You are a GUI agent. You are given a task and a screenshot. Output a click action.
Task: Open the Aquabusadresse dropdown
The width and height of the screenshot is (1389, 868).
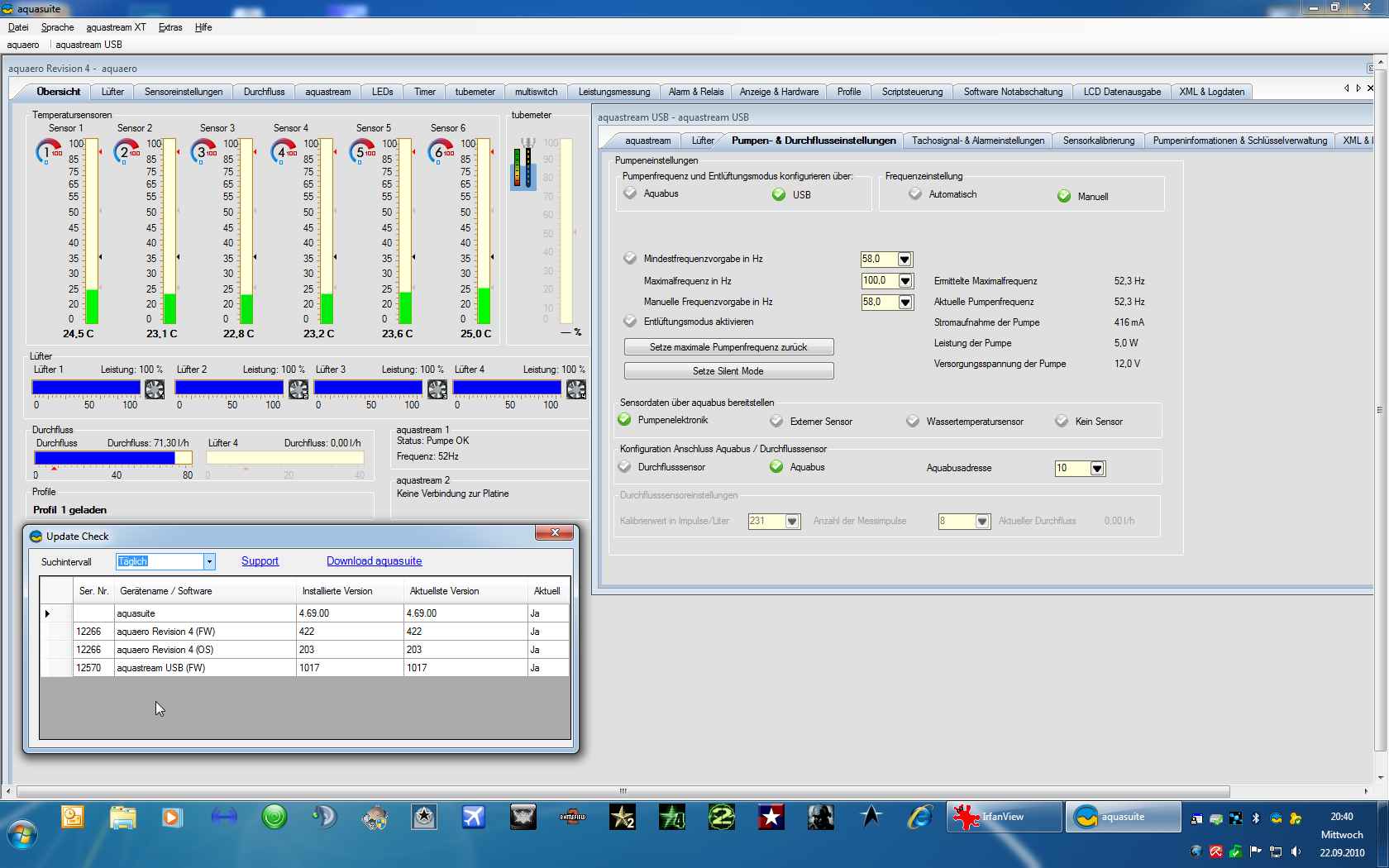pyautogui.click(x=1097, y=469)
